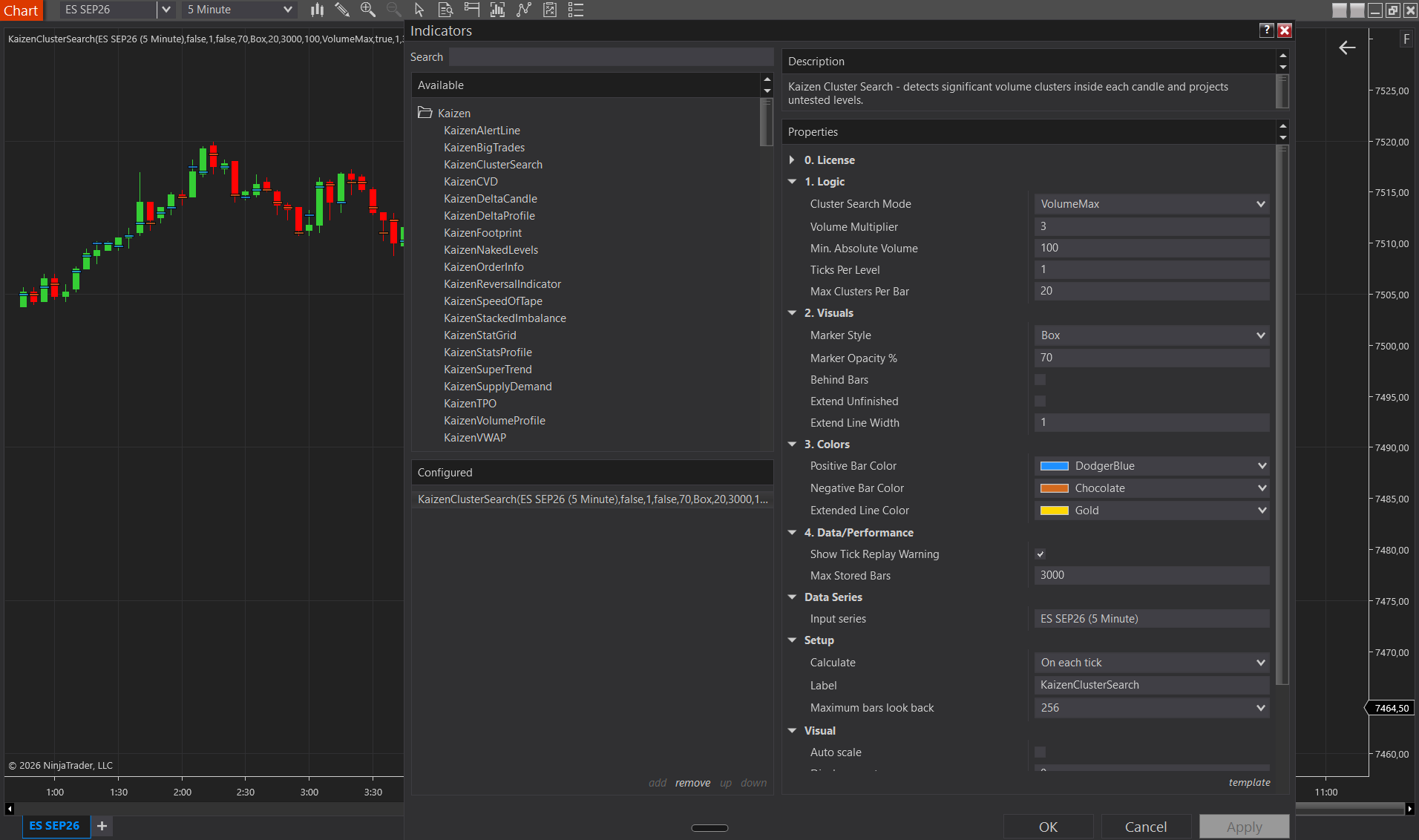Screen dimensions: 1419x840
Task: Click chart scroll left arrow at bottom
Action: point(9,809)
